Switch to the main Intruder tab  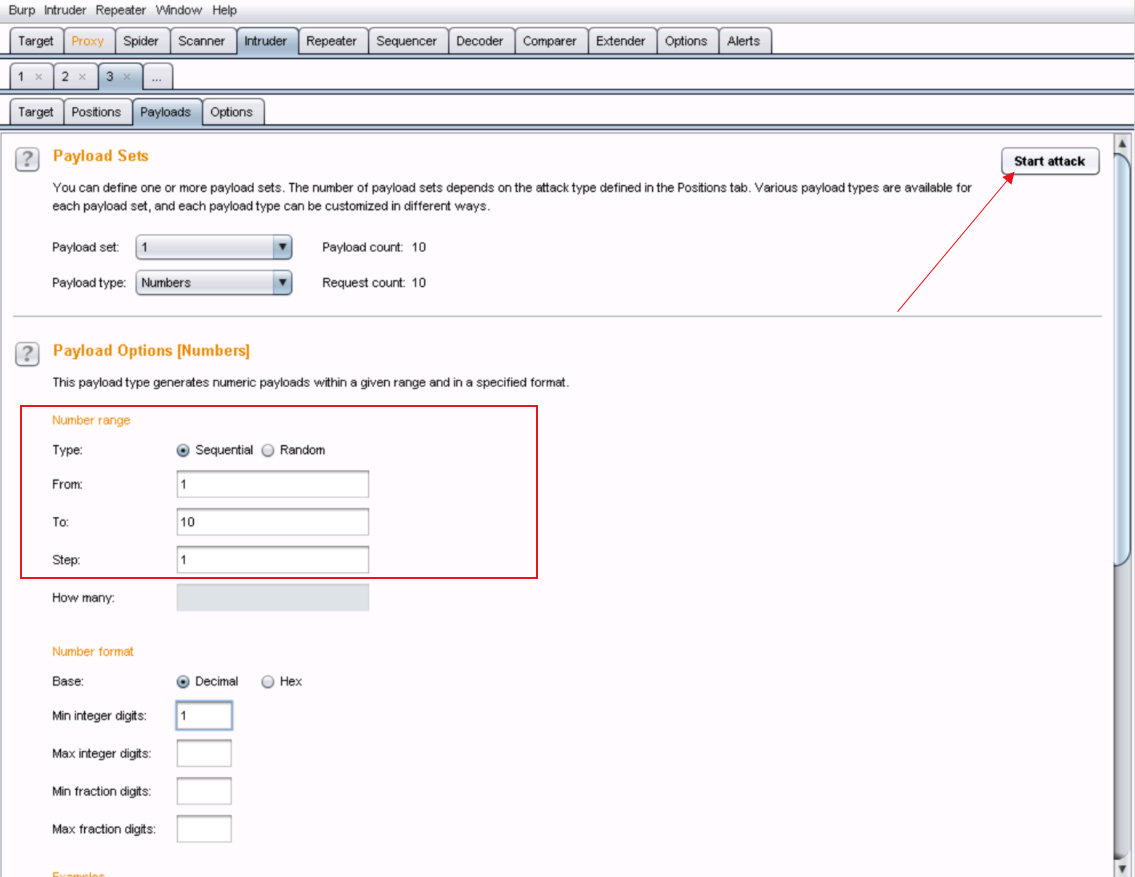[266, 41]
